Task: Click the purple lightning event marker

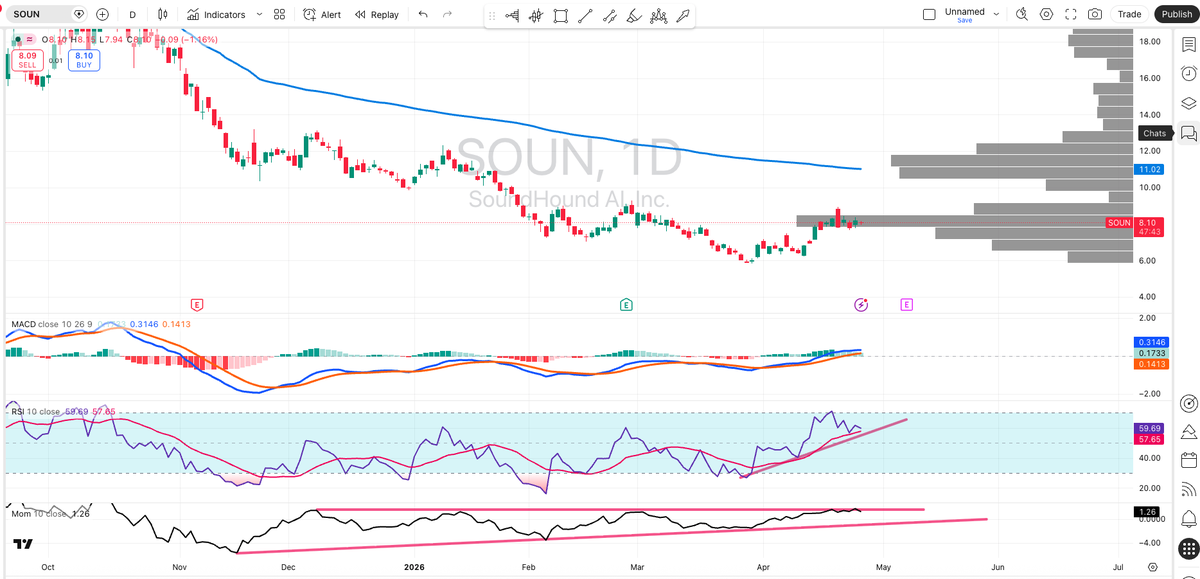Action: pos(861,304)
